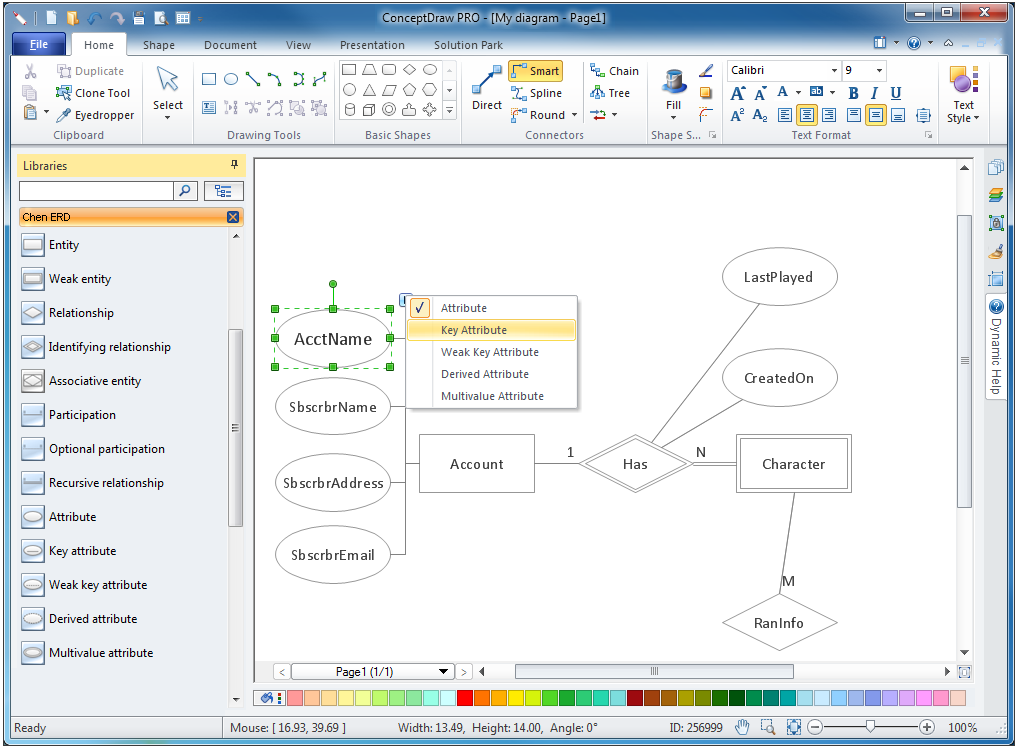Open the Calibri font dropdown
The image size is (1019, 751).
point(834,70)
